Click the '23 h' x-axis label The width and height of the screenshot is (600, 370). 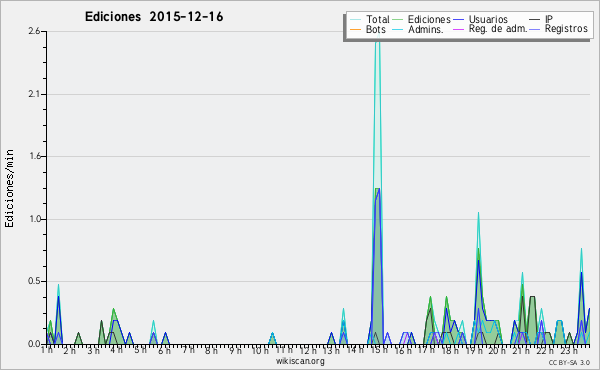coord(569,350)
